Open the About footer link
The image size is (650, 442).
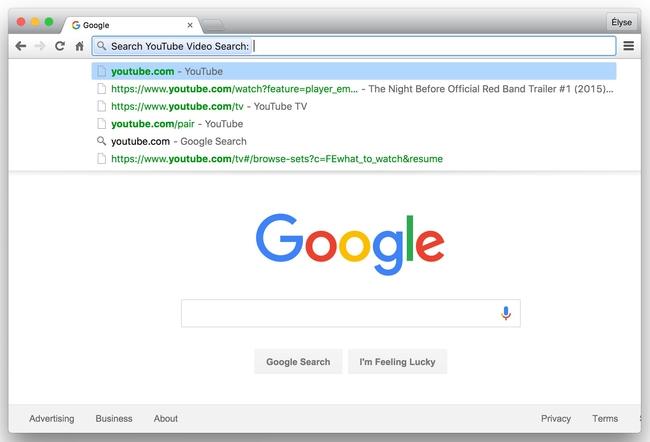[x=165, y=418]
